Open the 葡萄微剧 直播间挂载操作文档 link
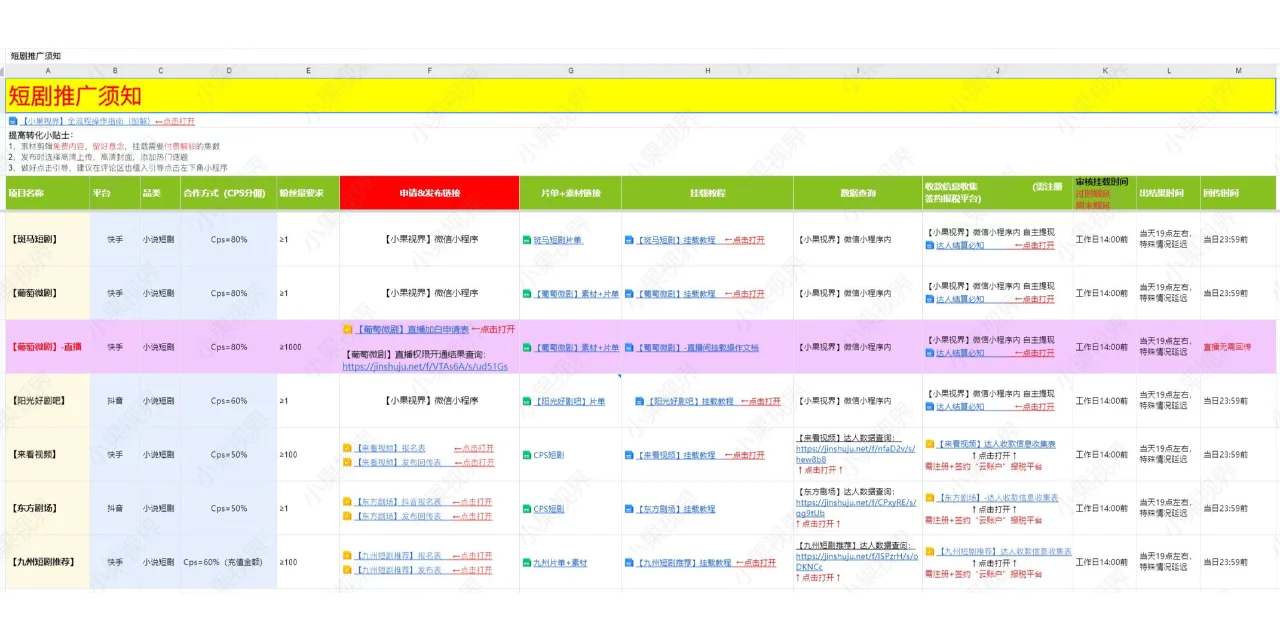The image size is (1280, 640). [x=698, y=348]
